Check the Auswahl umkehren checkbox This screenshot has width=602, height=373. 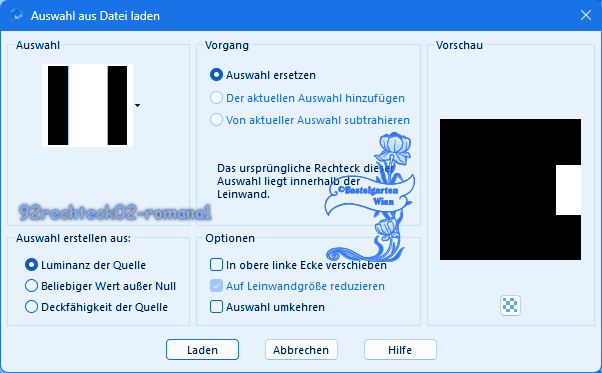(x=216, y=307)
